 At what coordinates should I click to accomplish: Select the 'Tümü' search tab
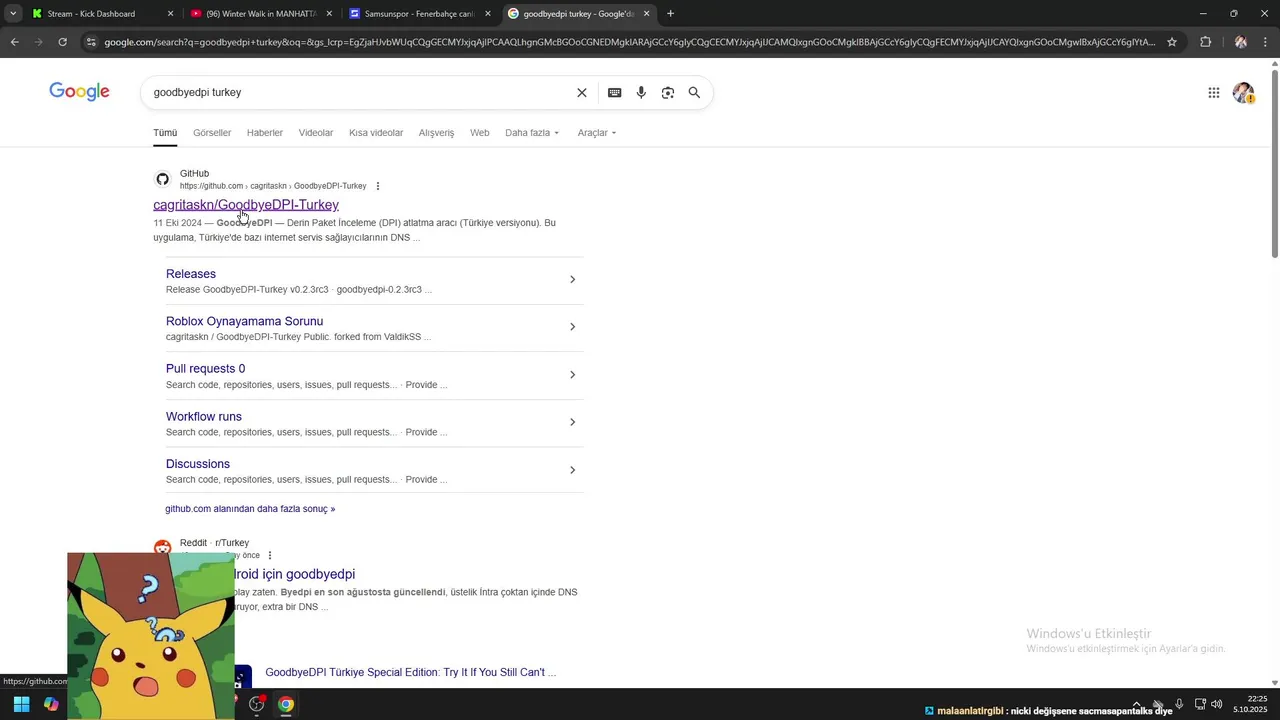coord(165,133)
